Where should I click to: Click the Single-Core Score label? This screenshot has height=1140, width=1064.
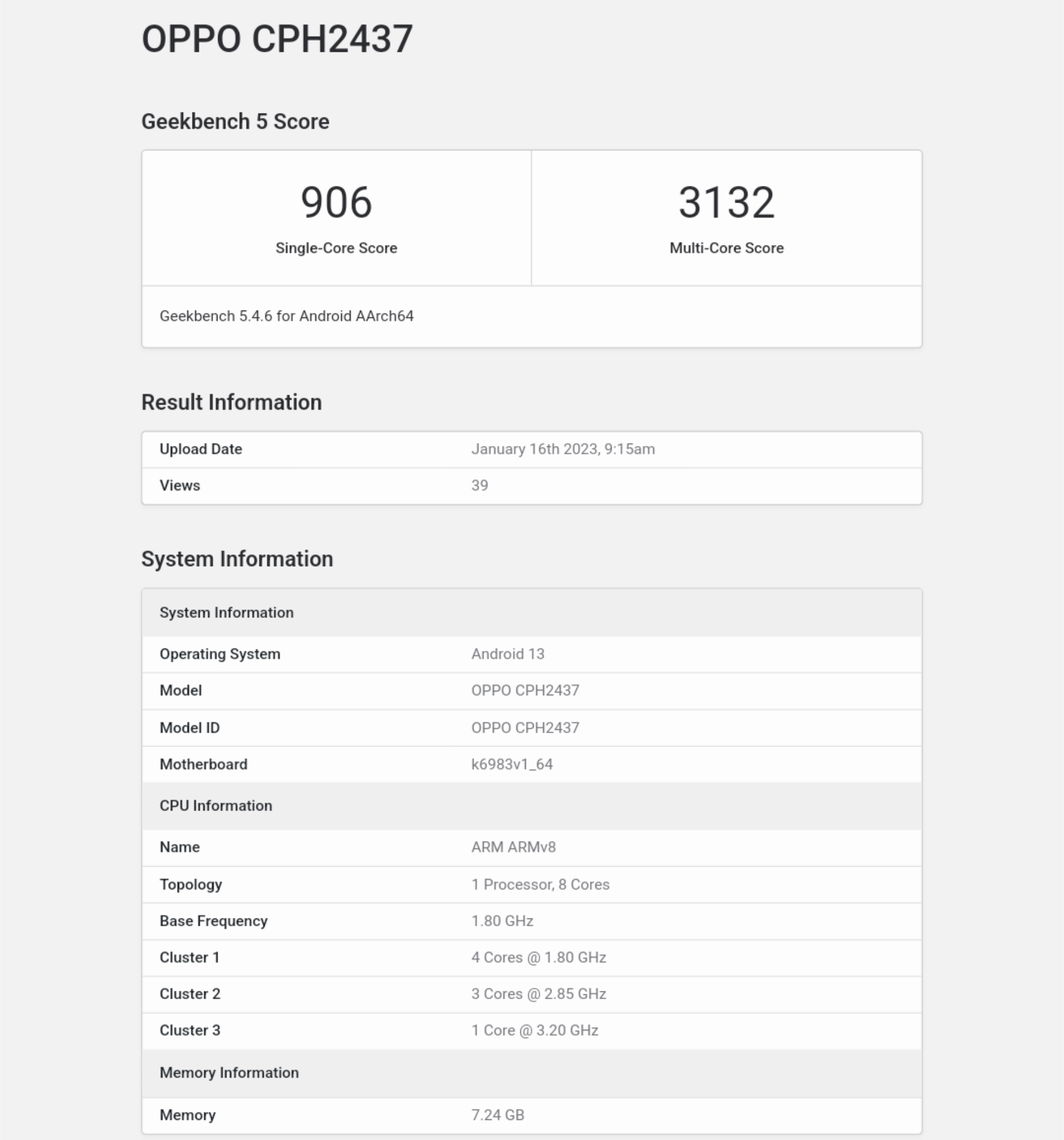tap(337, 248)
